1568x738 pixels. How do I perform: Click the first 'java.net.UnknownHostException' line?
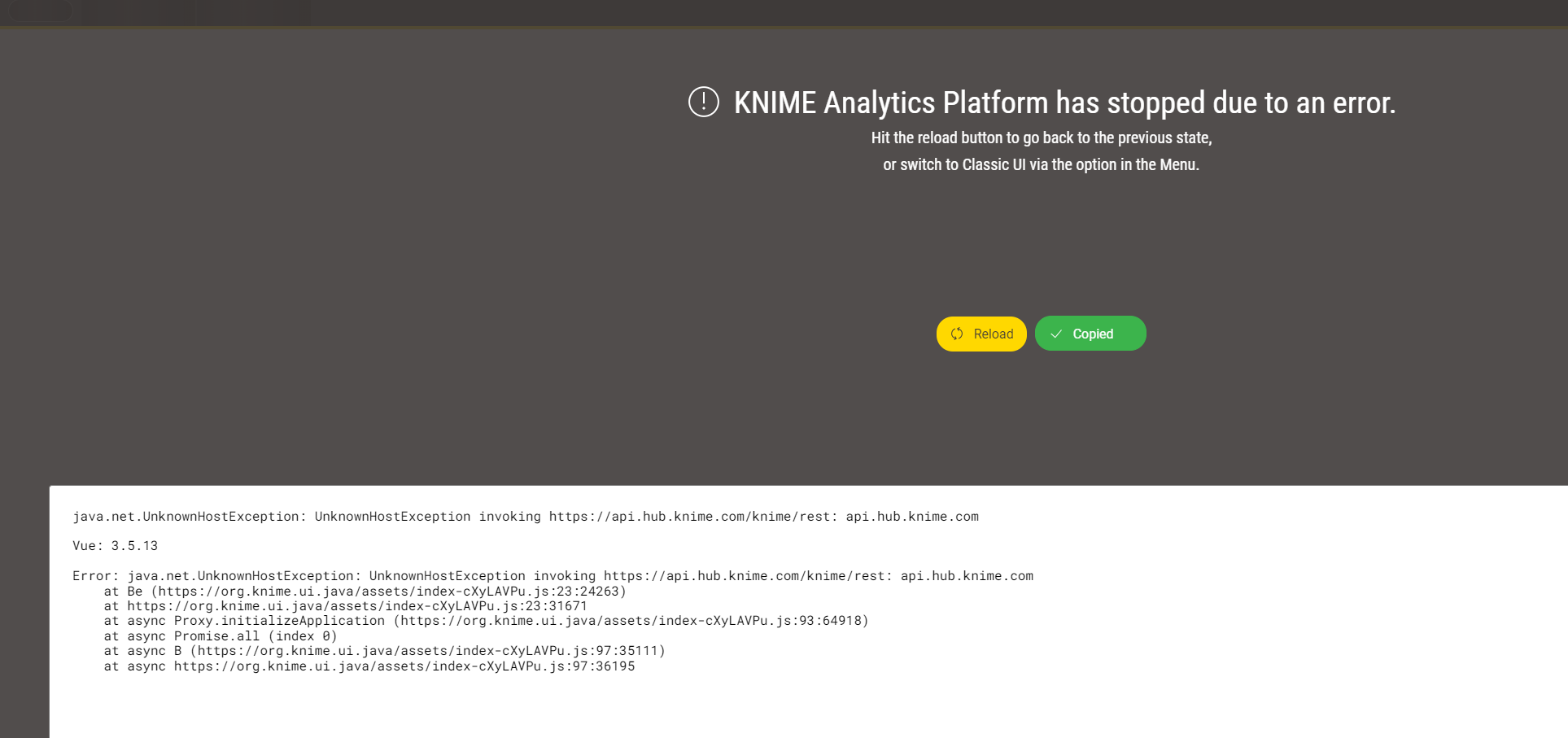526,517
